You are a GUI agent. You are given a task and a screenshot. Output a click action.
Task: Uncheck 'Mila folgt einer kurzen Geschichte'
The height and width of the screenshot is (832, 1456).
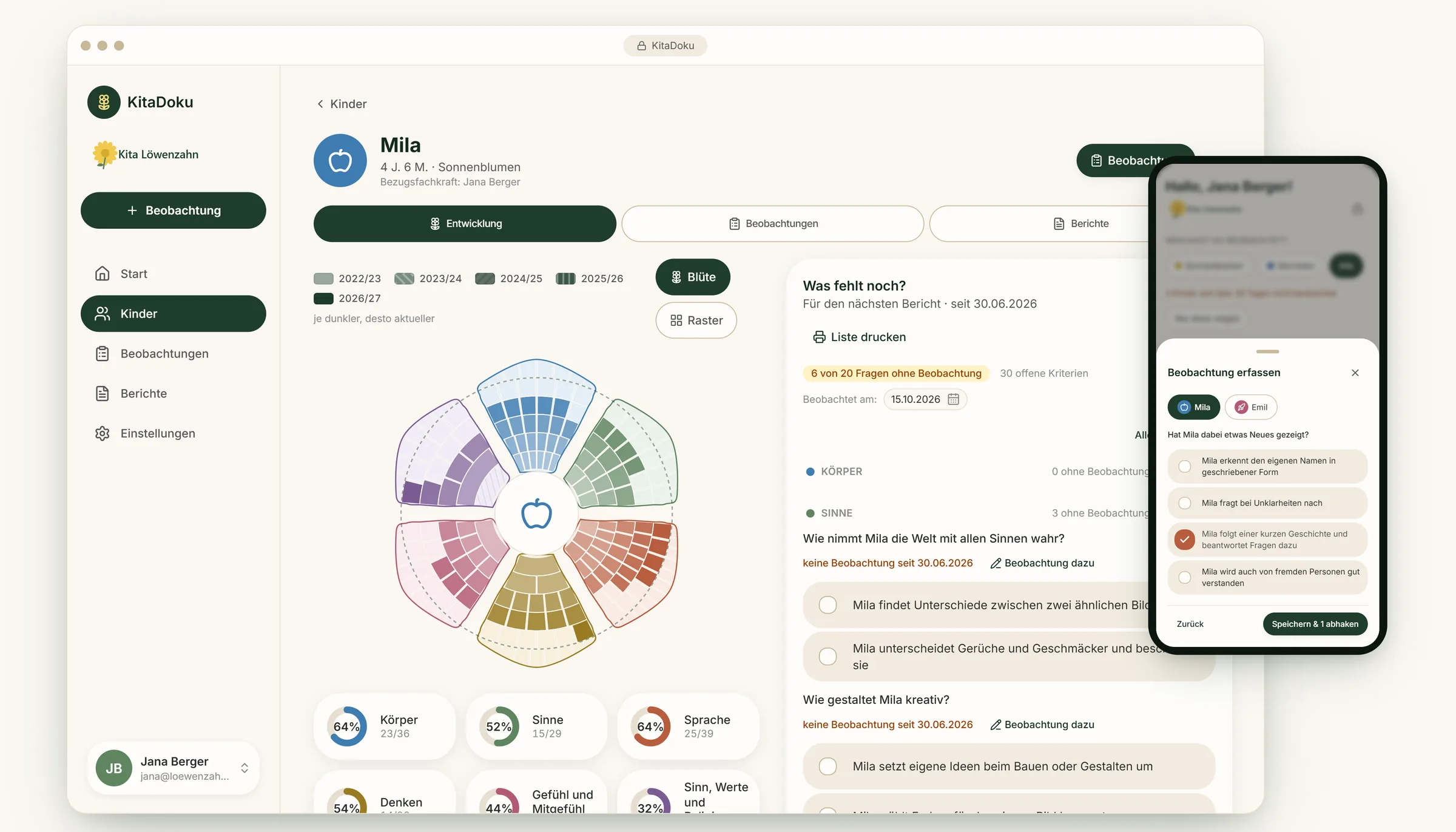[x=1267, y=539]
